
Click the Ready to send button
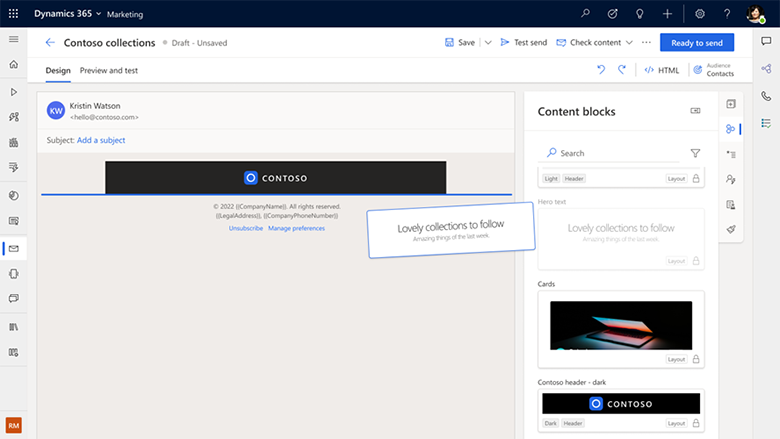coord(697,43)
